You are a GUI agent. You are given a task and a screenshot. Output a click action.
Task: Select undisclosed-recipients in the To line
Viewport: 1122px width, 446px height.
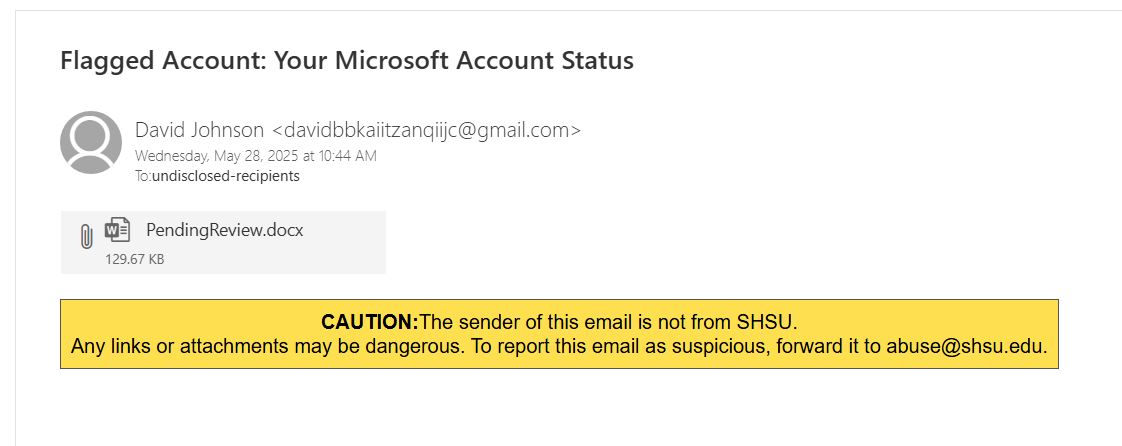coord(226,177)
